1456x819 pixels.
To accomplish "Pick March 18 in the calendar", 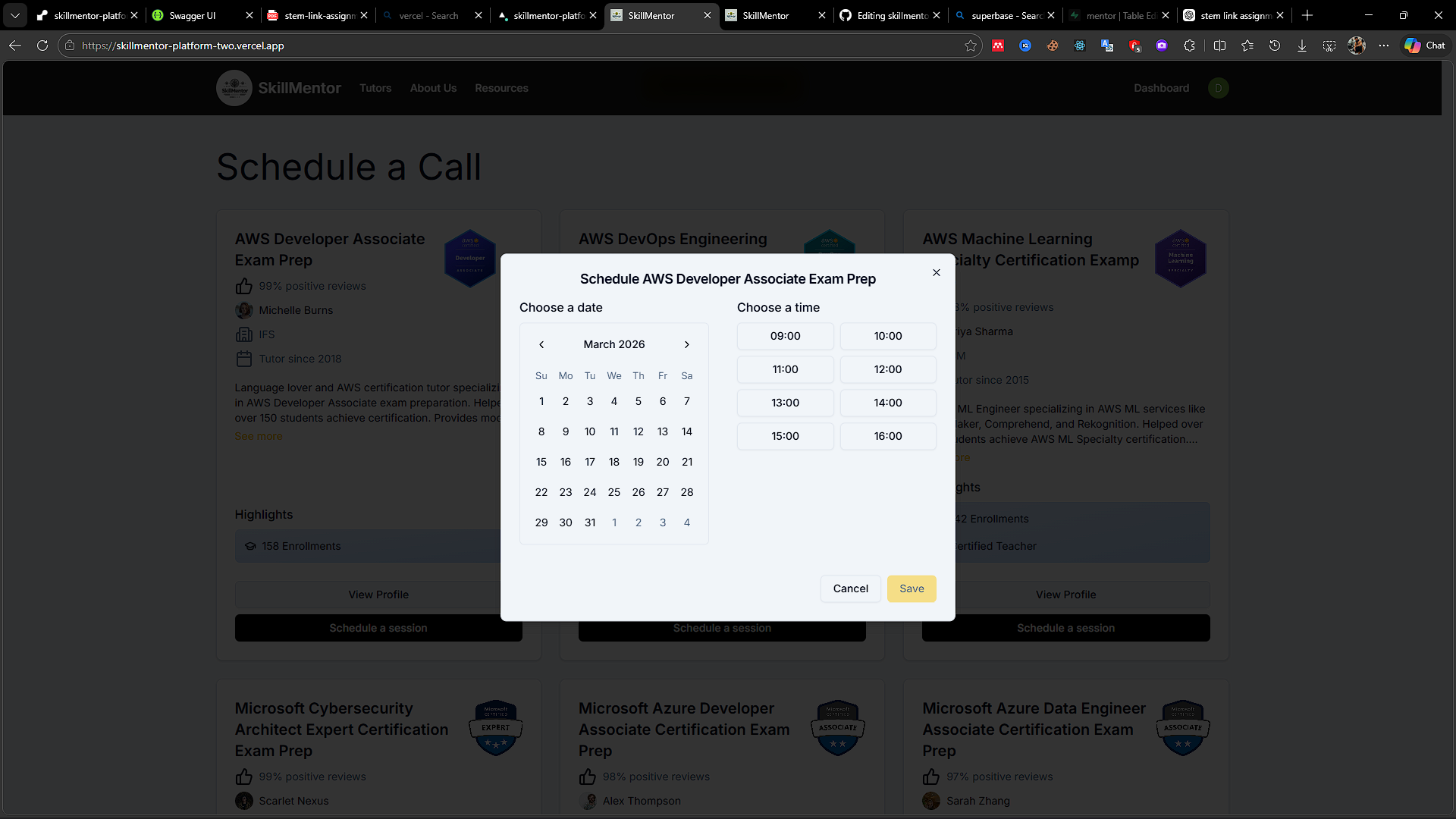I will [x=614, y=462].
